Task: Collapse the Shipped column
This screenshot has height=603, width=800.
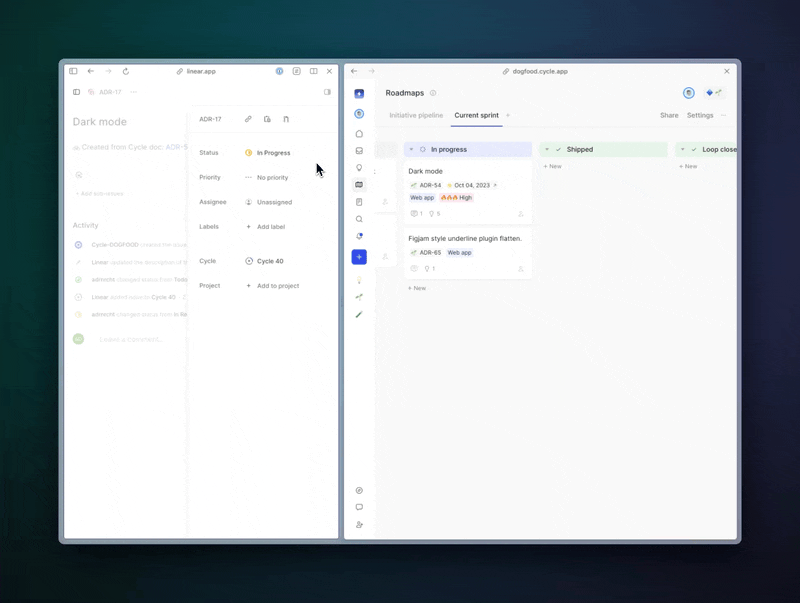Action: [547, 149]
